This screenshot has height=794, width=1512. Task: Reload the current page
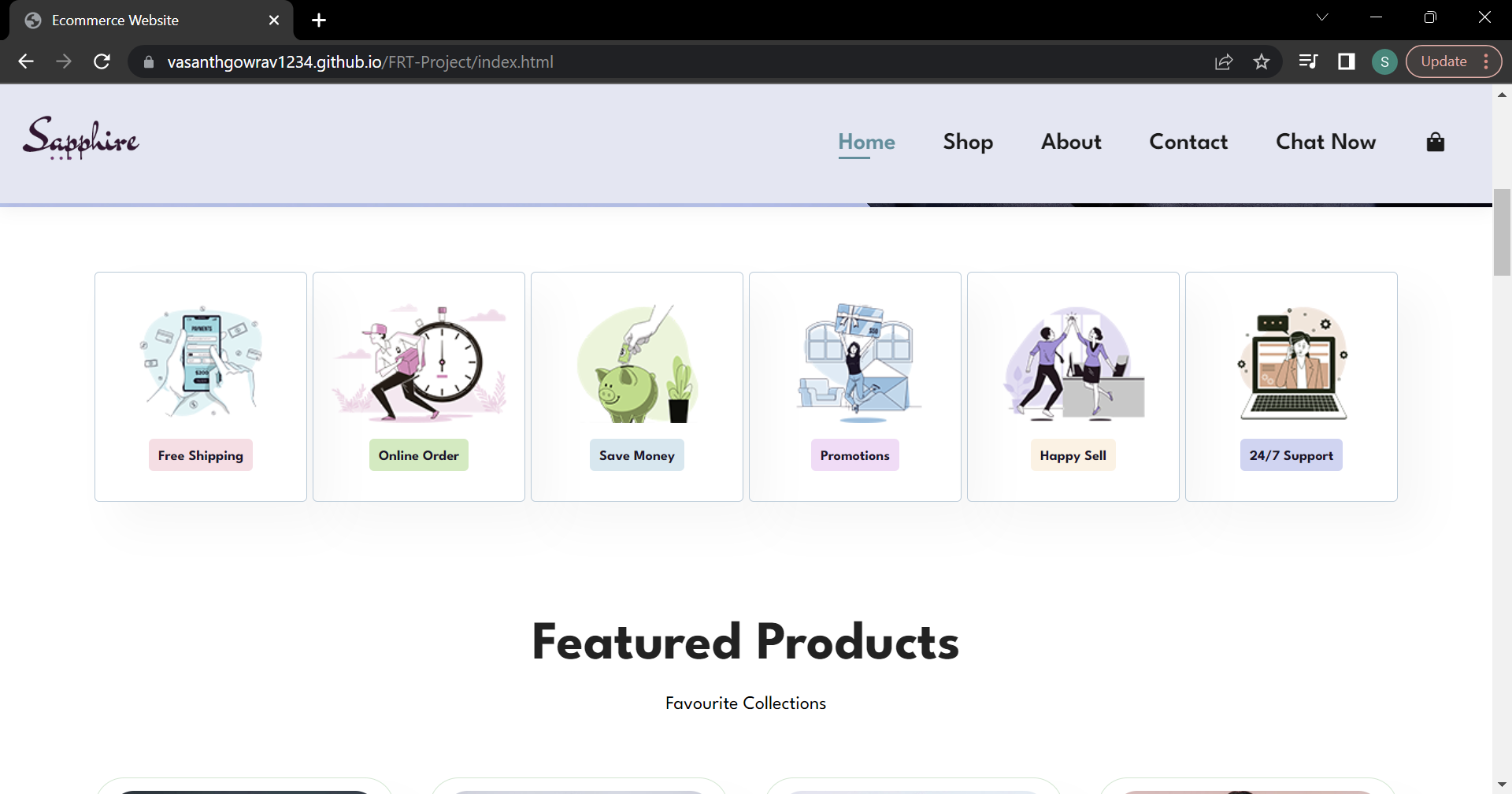[102, 61]
